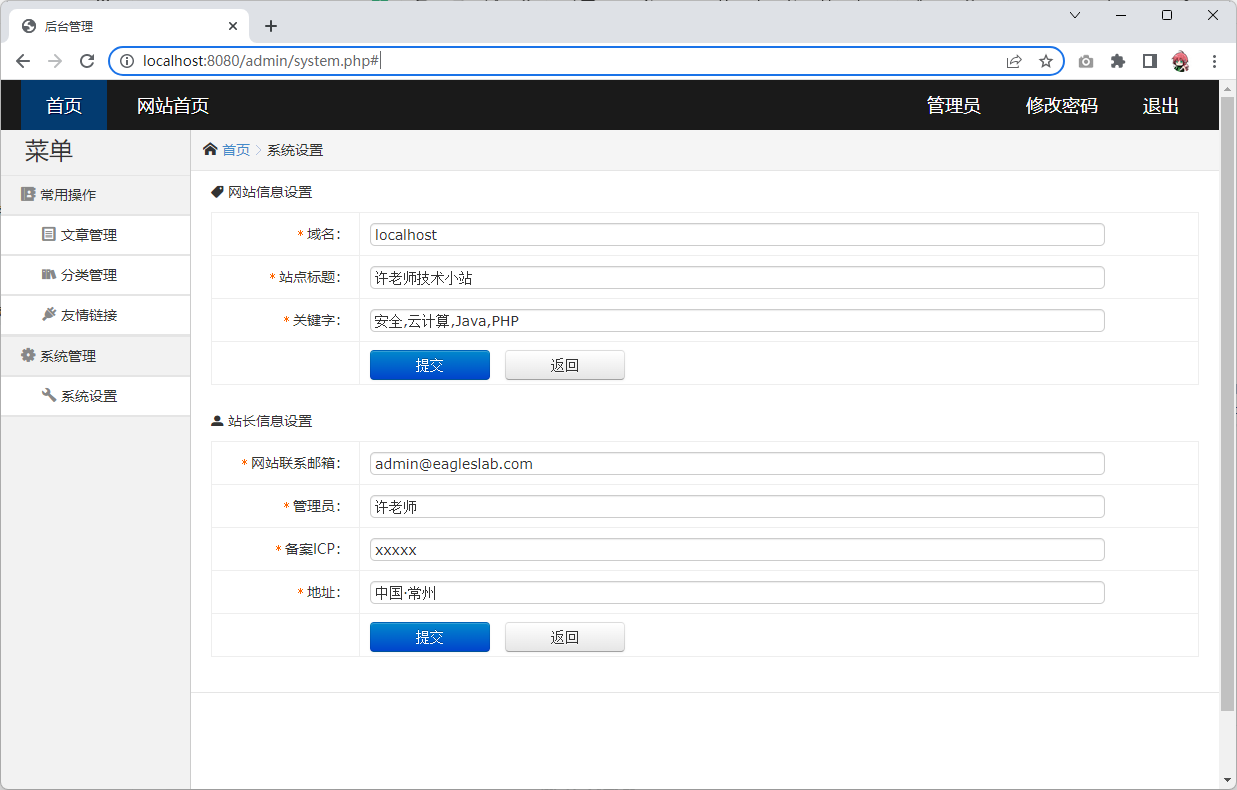Viewport: 1237px width, 790px height.
Task: Click the share page icon in address bar
Action: point(1014,61)
